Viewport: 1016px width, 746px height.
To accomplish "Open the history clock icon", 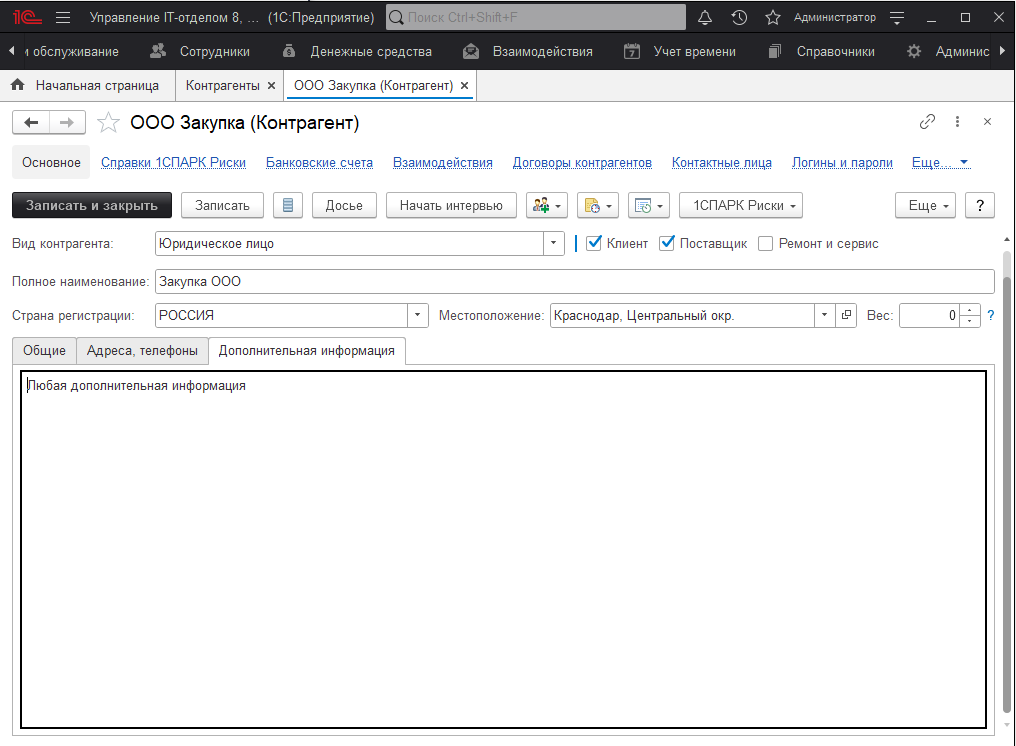I will (x=739, y=18).
